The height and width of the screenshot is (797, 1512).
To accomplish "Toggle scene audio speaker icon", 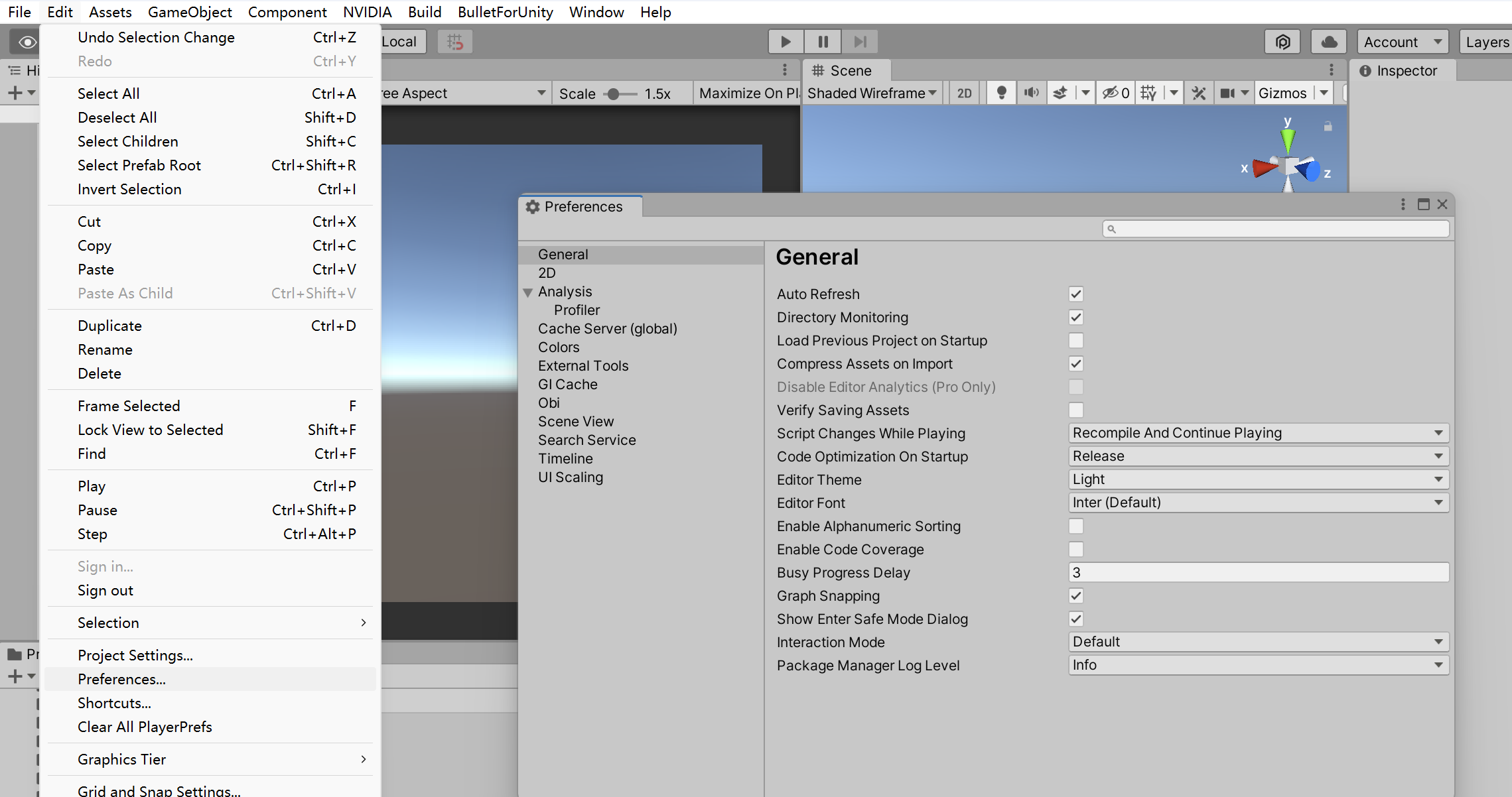I will [x=1030, y=93].
